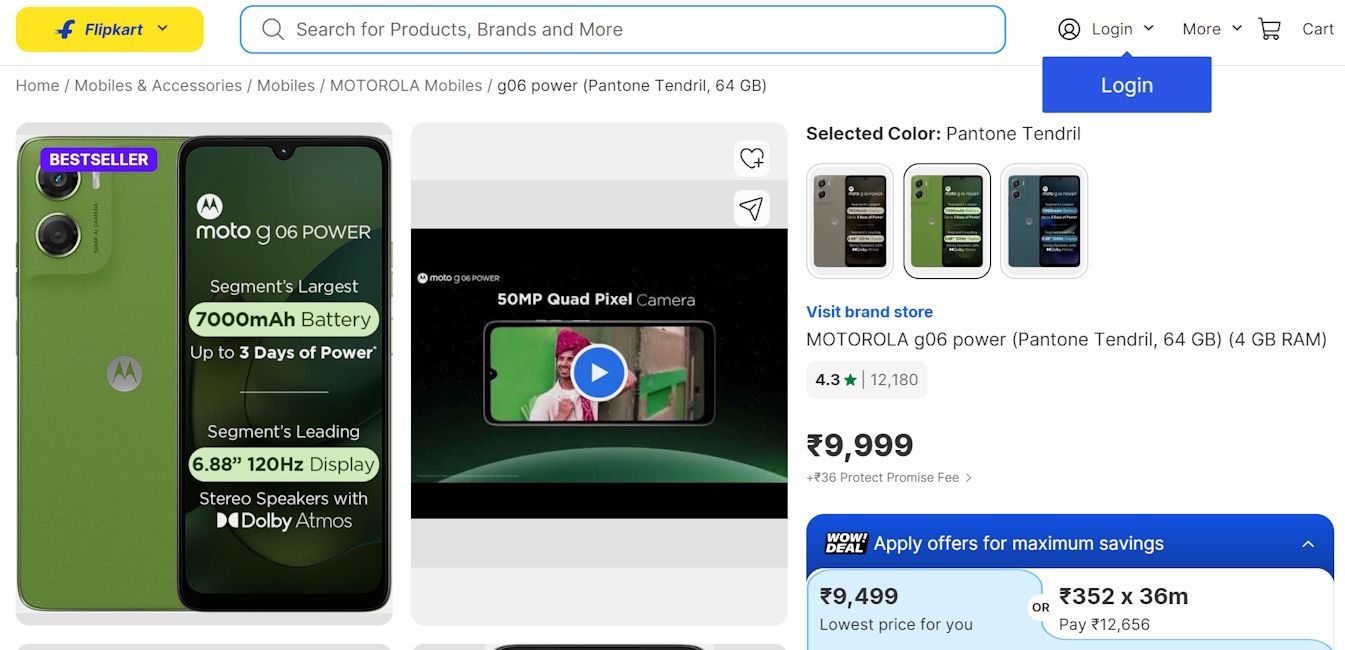Open the shopping cart icon
The height and width of the screenshot is (650, 1345).
point(1270,29)
